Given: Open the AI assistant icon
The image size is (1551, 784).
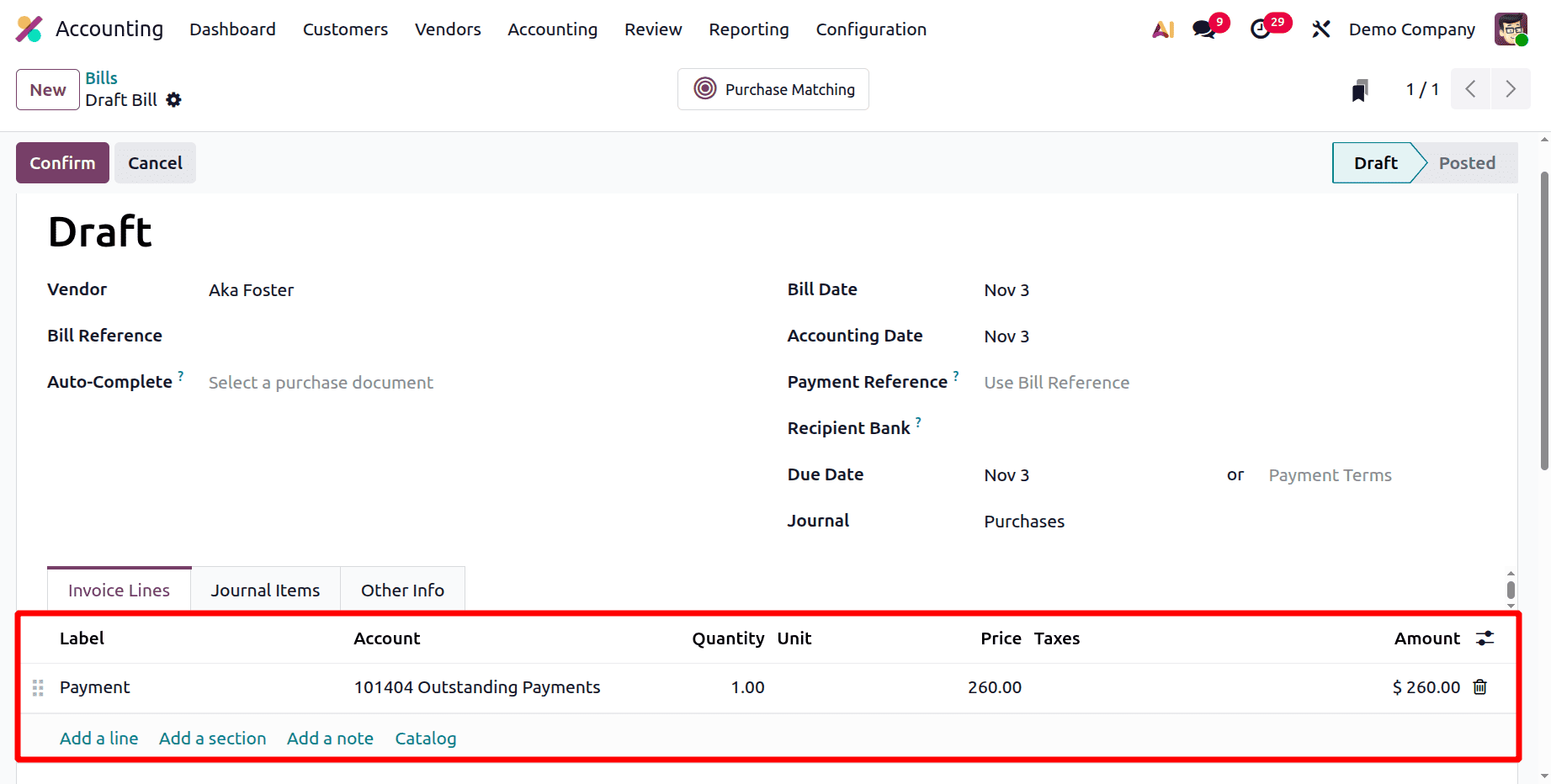Looking at the screenshot, I should (1163, 28).
